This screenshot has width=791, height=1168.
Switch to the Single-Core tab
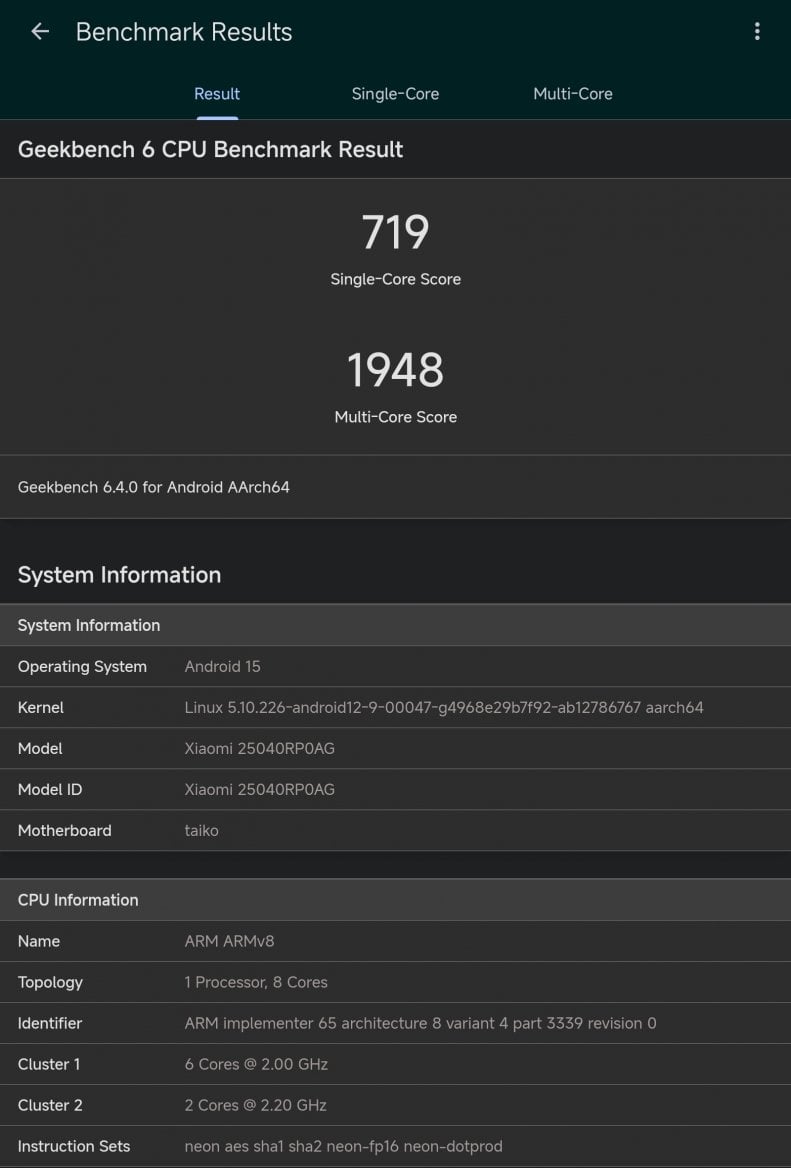tap(395, 94)
